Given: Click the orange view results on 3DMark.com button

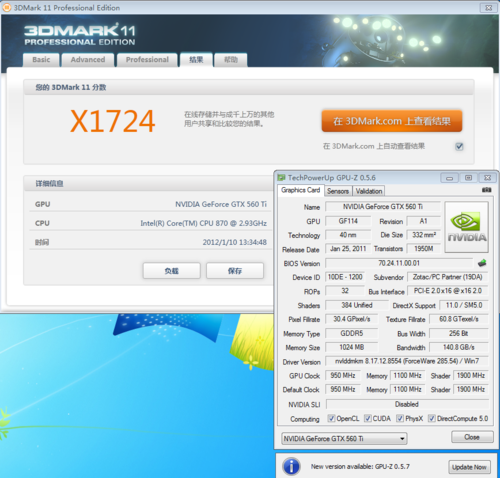Looking at the screenshot, I should pos(392,121).
